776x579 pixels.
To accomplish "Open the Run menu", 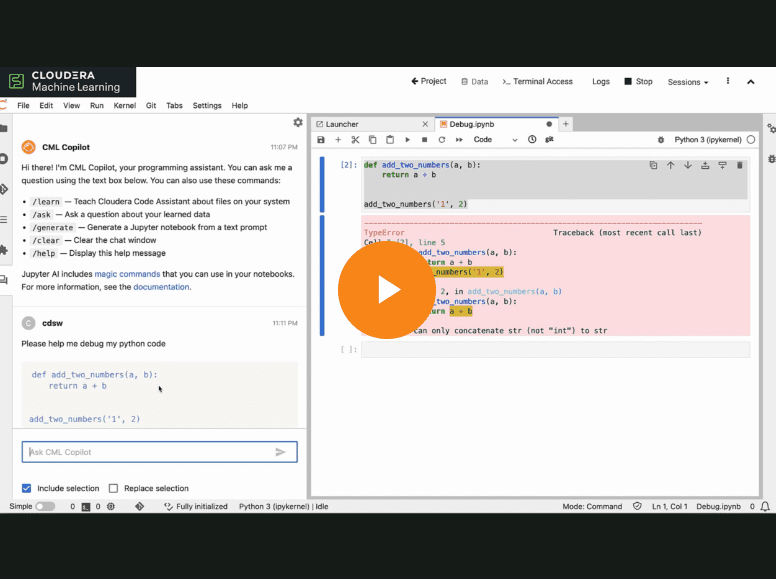I will pos(97,105).
